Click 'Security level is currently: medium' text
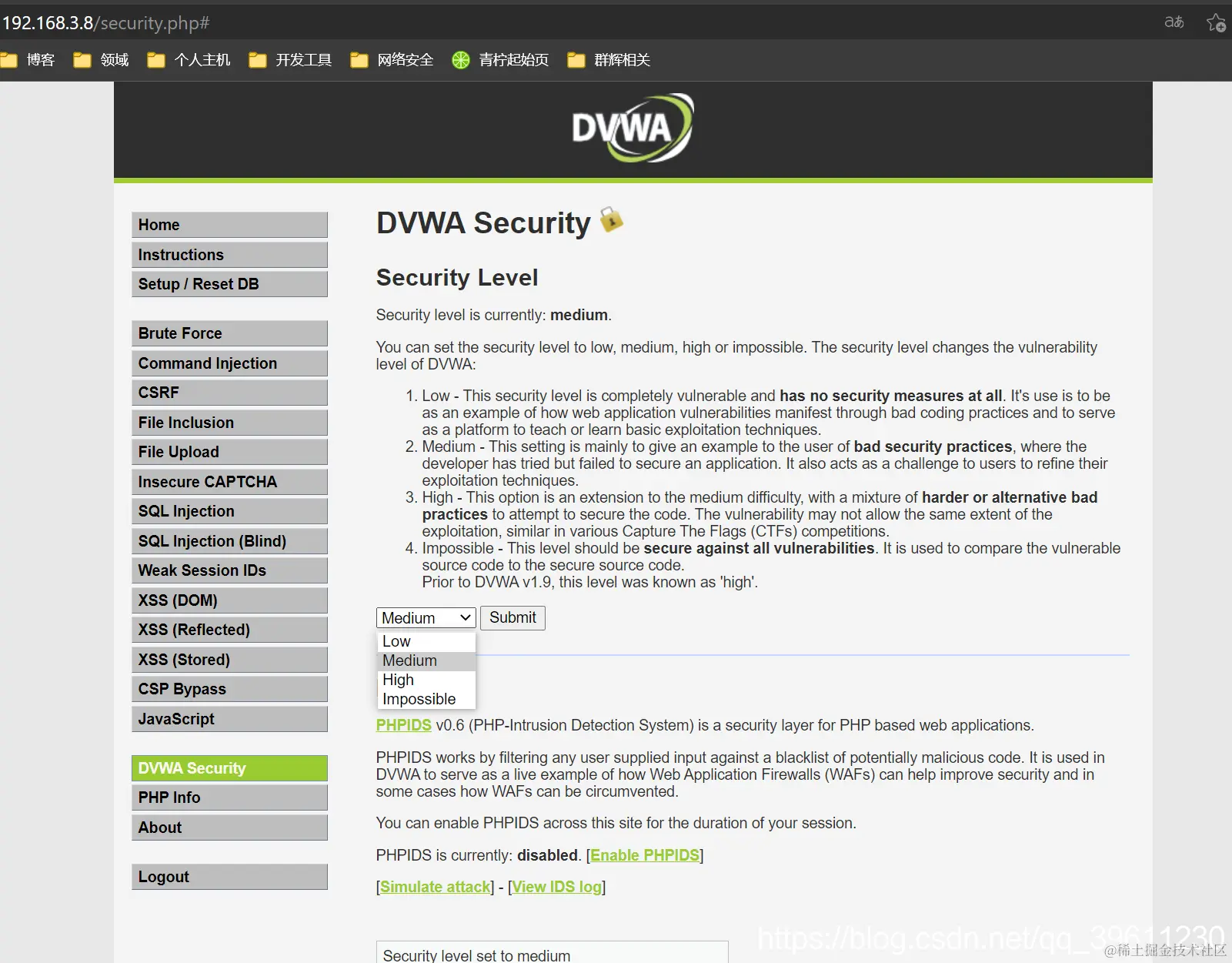The width and height of the screenshot is (1232, 963). 493,315
